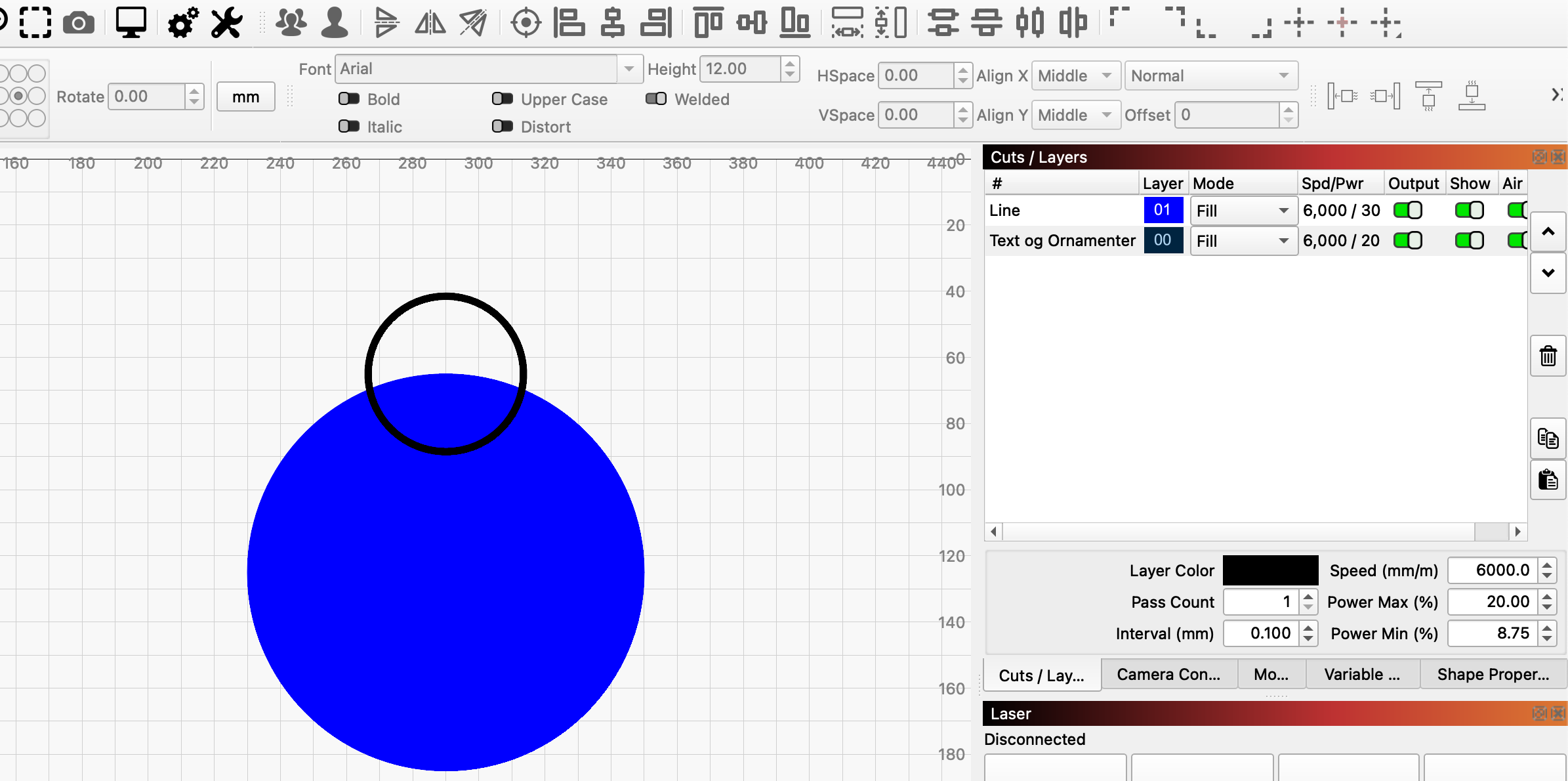Click the Interval (mm) input field
Screen dimensions: 1568x781
click(1261, 633)
